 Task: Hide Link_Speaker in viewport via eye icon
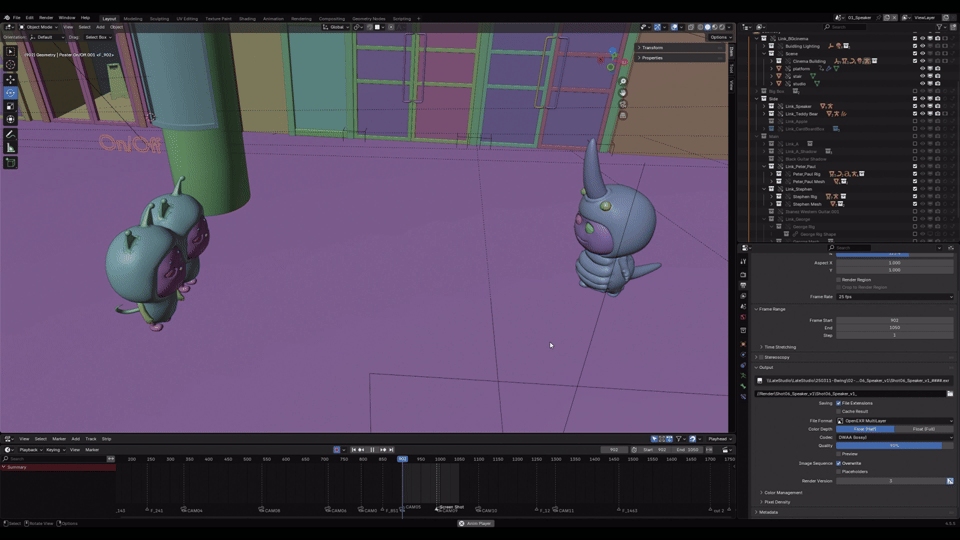click(x=922, y=107)
